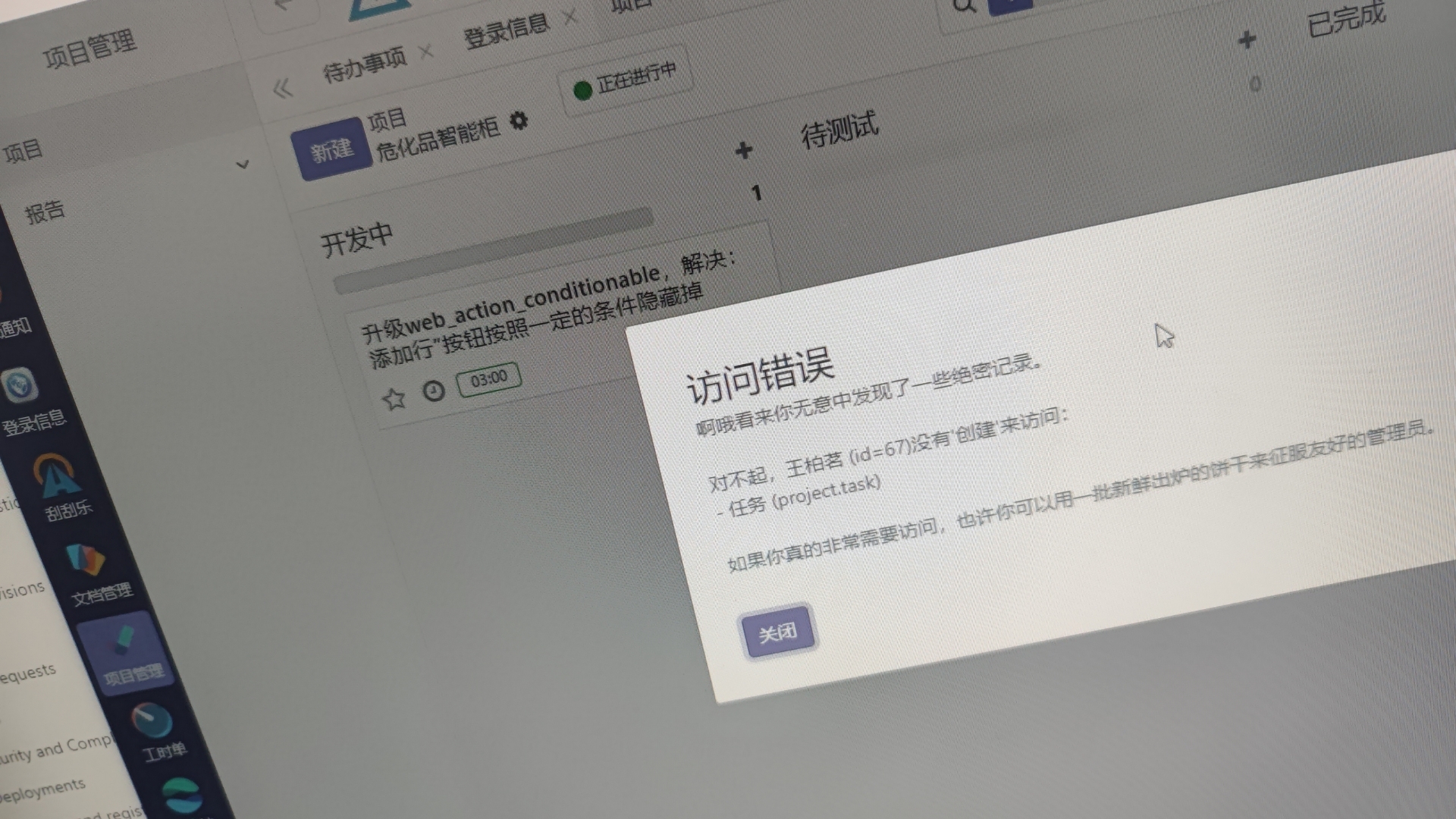Click the task count 1 in 开发中 column

pyautogui.click(x=756, y=193)
